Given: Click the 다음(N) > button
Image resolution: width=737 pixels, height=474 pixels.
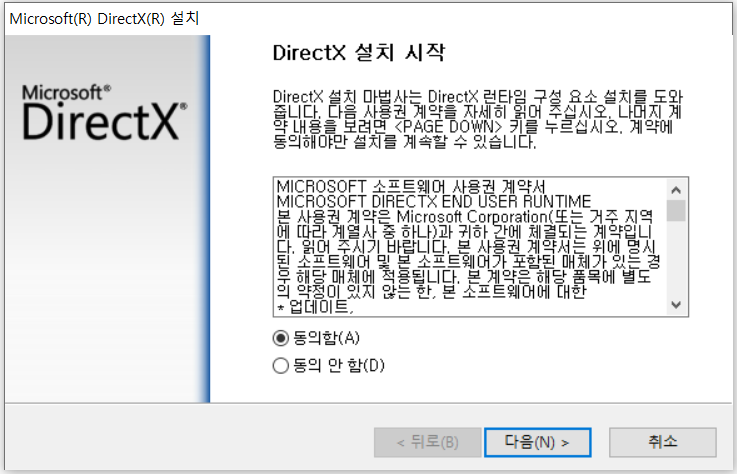Looking at the screenshot, I should 537,442.
